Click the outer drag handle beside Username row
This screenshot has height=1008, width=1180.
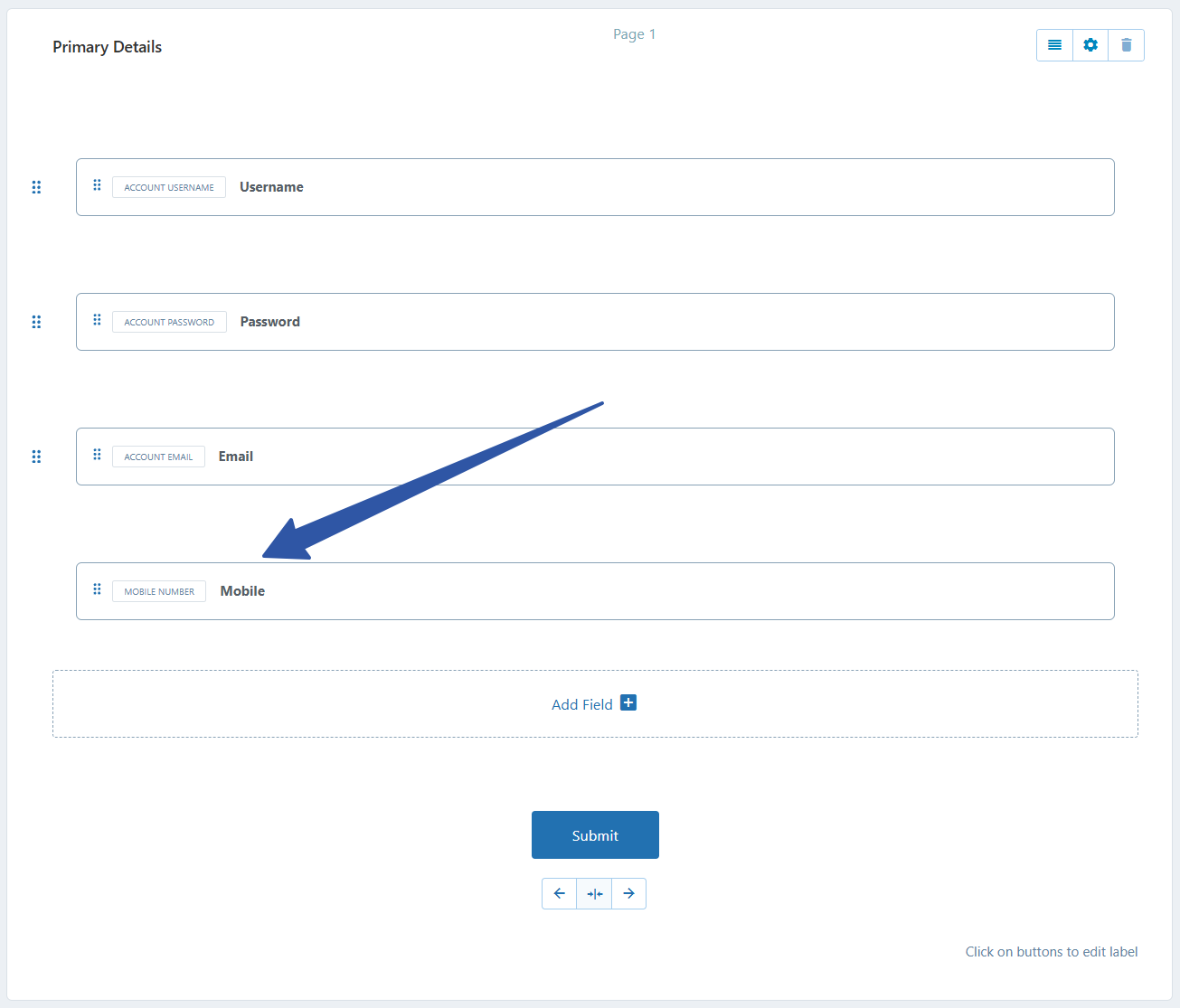36,187
